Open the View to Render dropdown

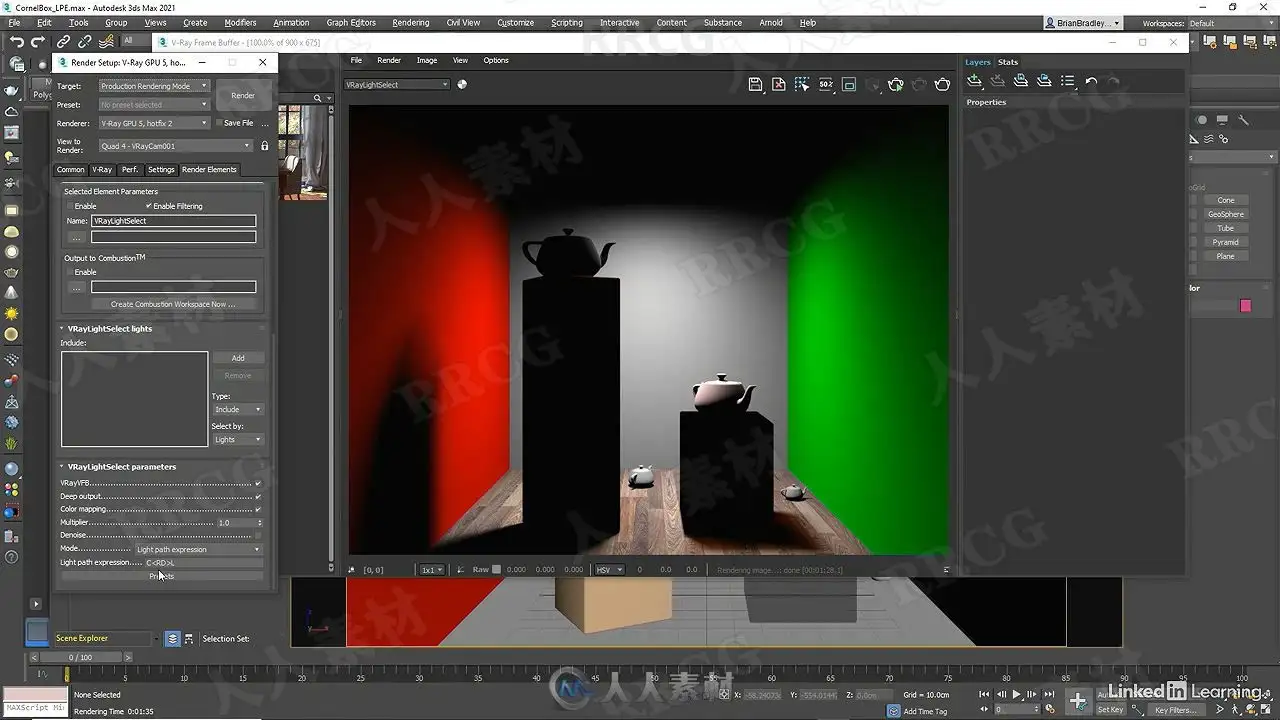point(175,146)
